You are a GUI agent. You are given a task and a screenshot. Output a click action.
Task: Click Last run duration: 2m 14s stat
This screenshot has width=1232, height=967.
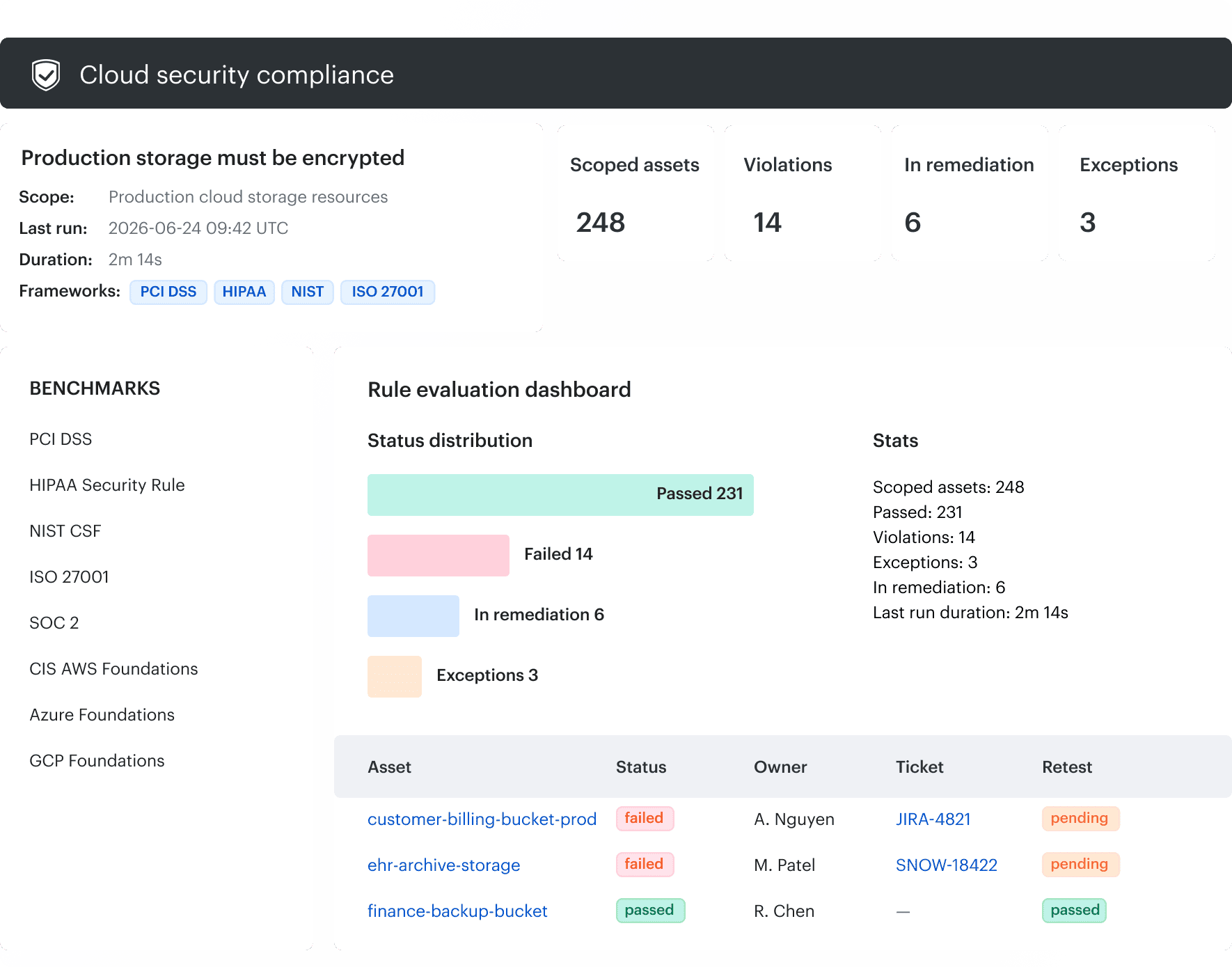(970, 613)
